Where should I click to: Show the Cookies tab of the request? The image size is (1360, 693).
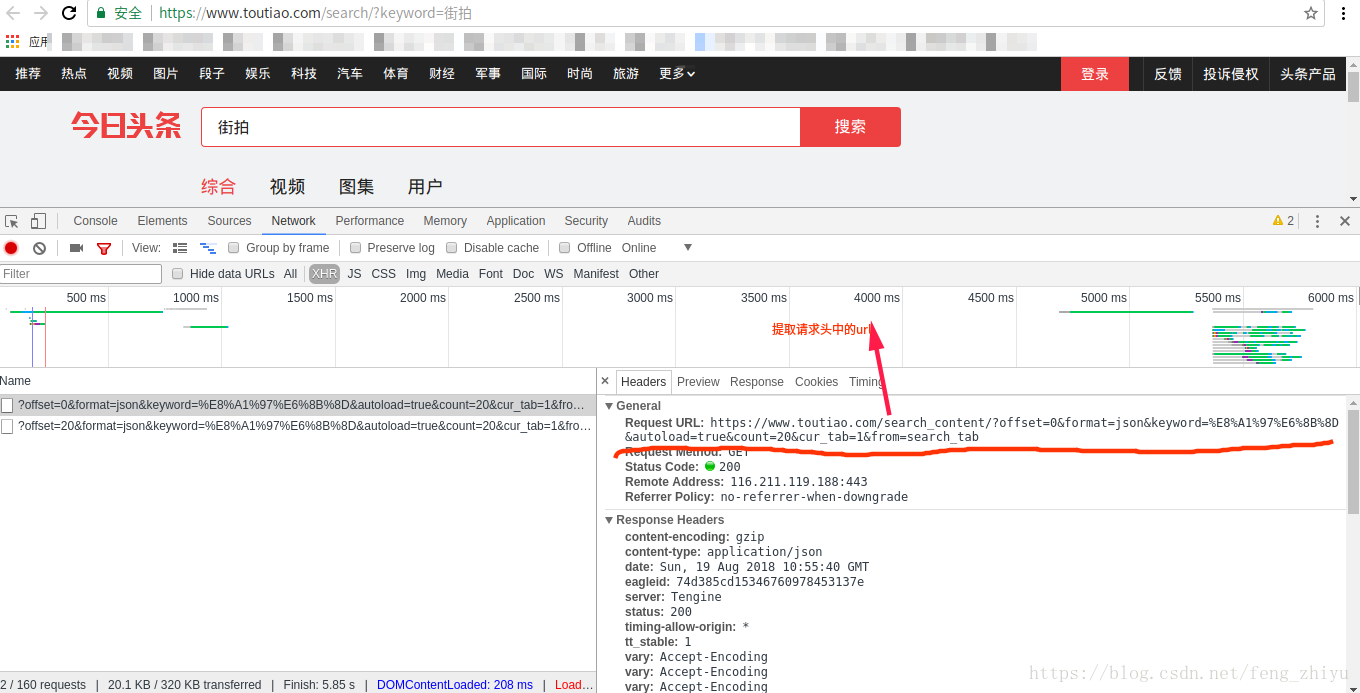(816, 382)
